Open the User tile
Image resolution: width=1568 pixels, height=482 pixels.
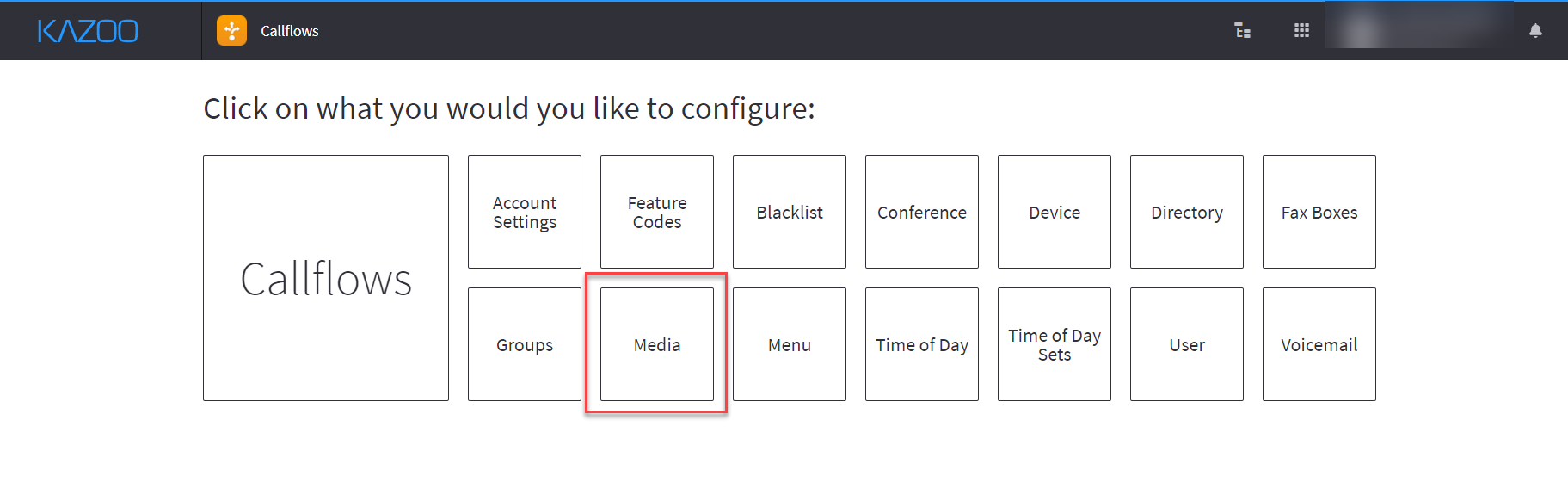(x=1187, y=344)
